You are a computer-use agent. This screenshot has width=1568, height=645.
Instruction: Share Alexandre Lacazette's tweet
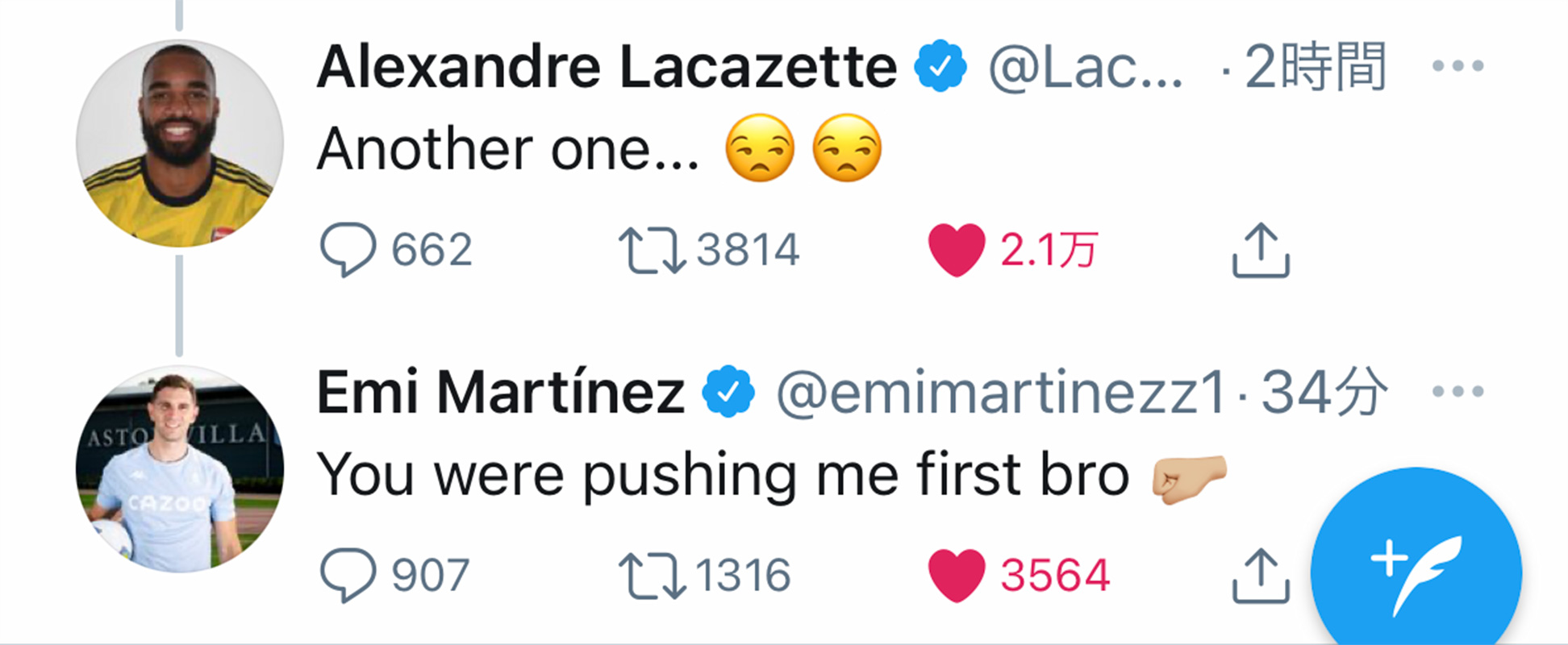tap(1261, 251)
